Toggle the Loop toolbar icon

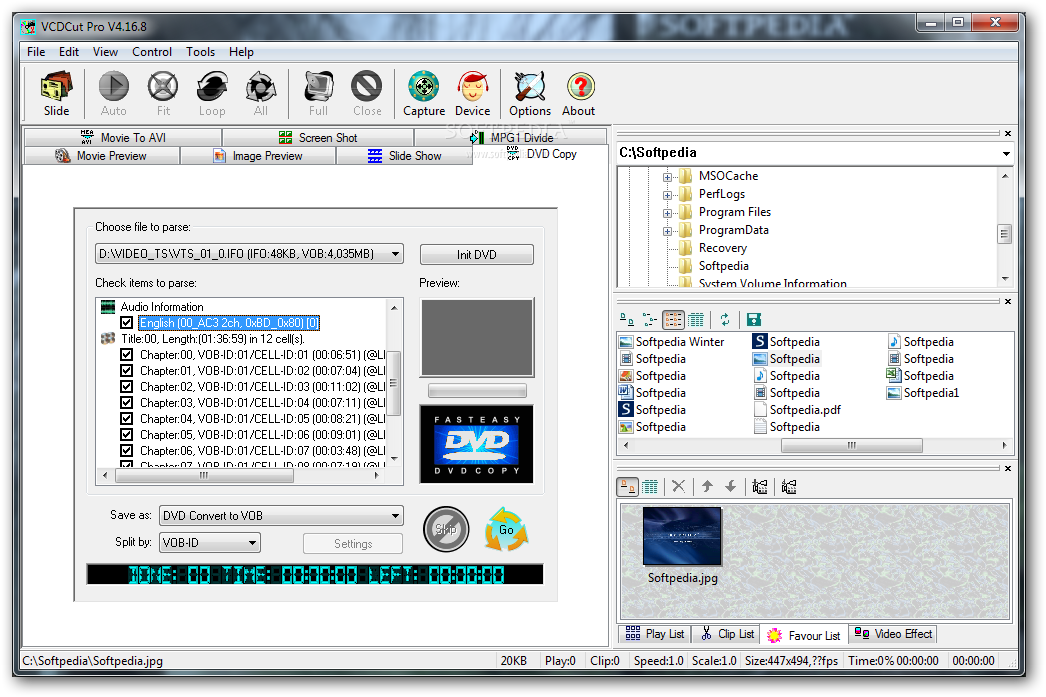[x=212, y=94]
